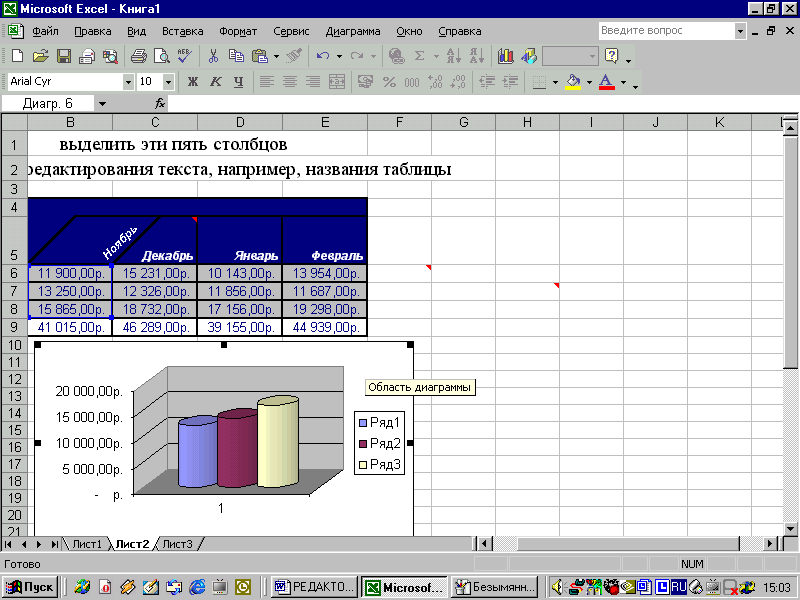Toggle Center alignment
The width and height of the screenshot is (800, 600).
pyautogui.click(x=290, y=82)
